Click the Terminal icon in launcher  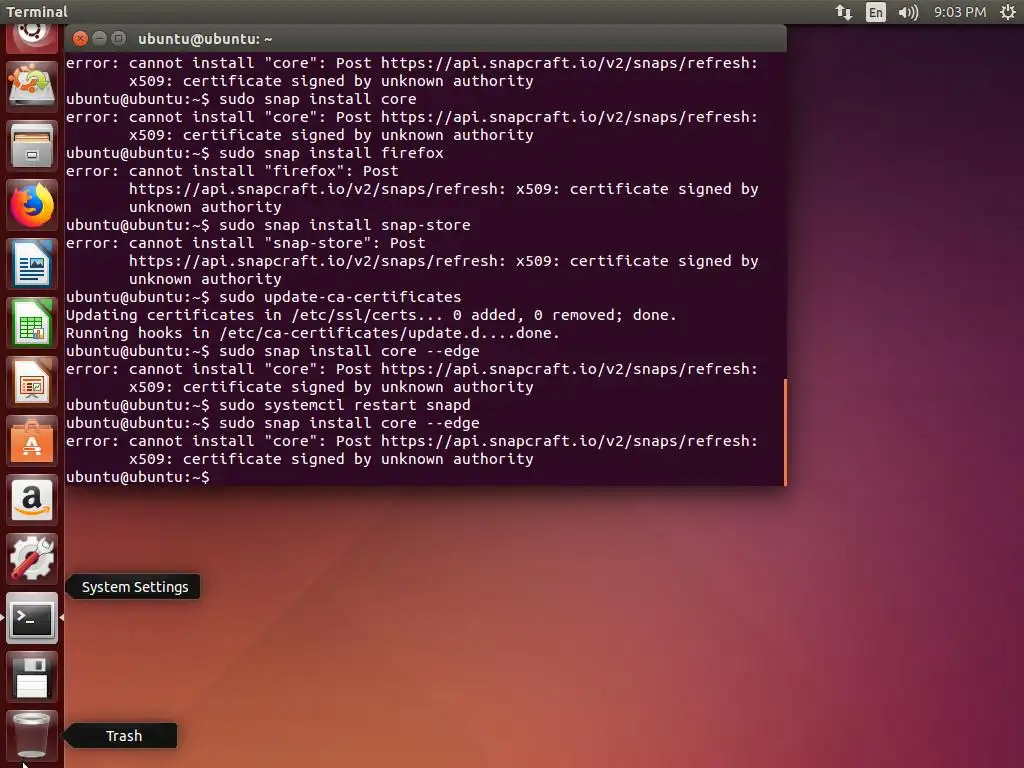[x=31, y=618]
